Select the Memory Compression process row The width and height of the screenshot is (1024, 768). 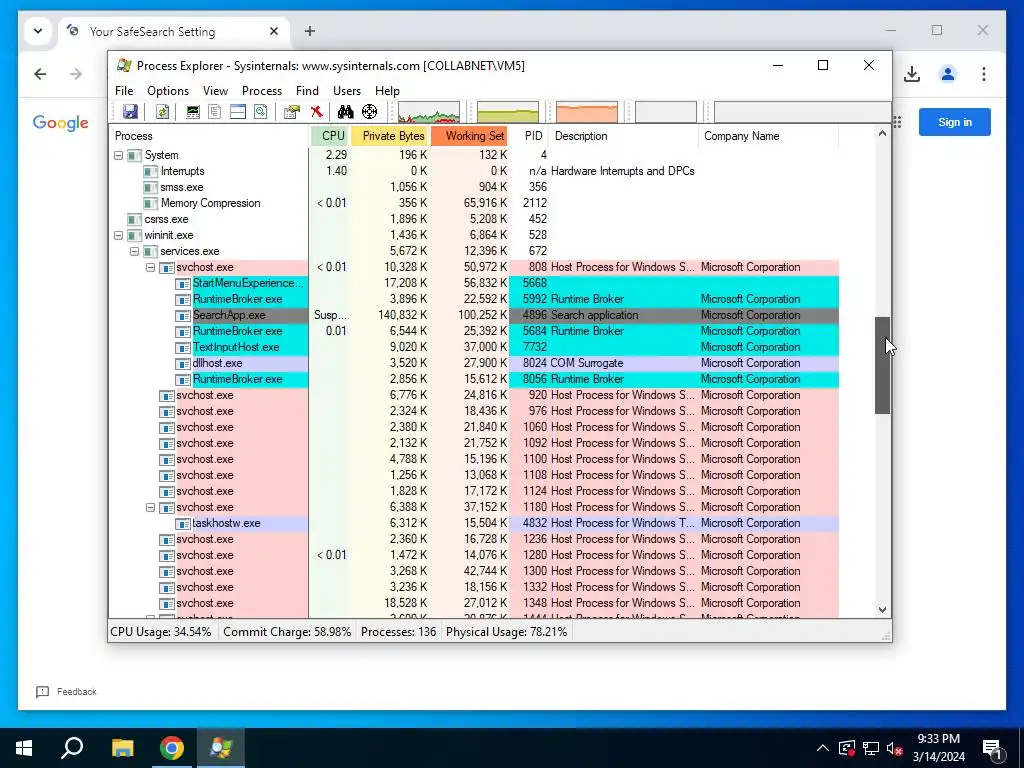point(473,203)
